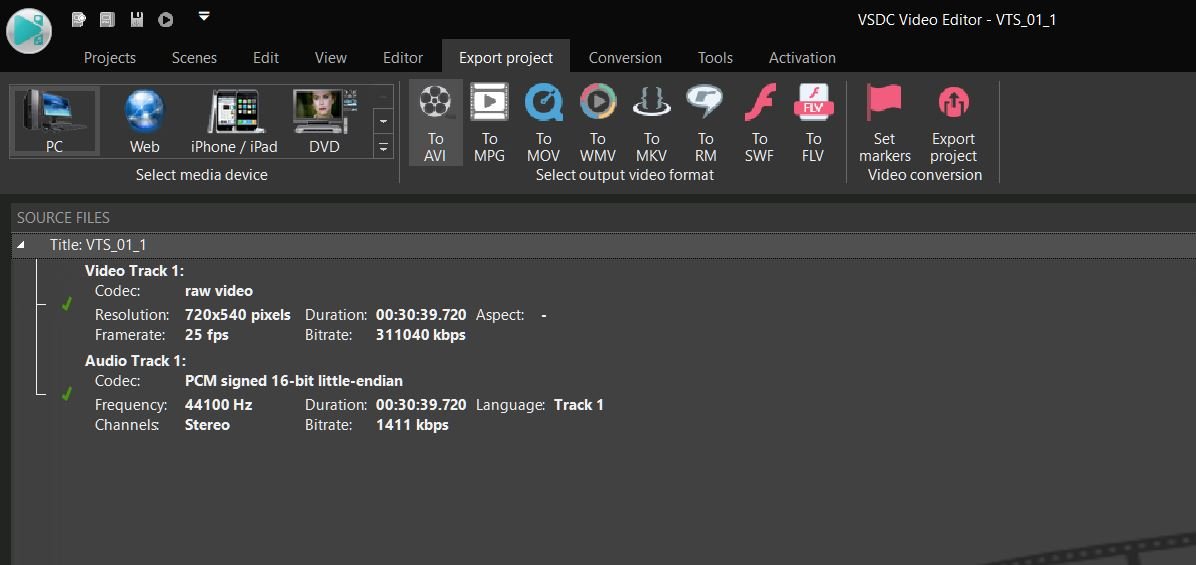Image resolution: width=1196 pixels, height=565 pixels.
Task: Switch to the Editor tab
Action: pyautogui.click(x=403, y=58)
